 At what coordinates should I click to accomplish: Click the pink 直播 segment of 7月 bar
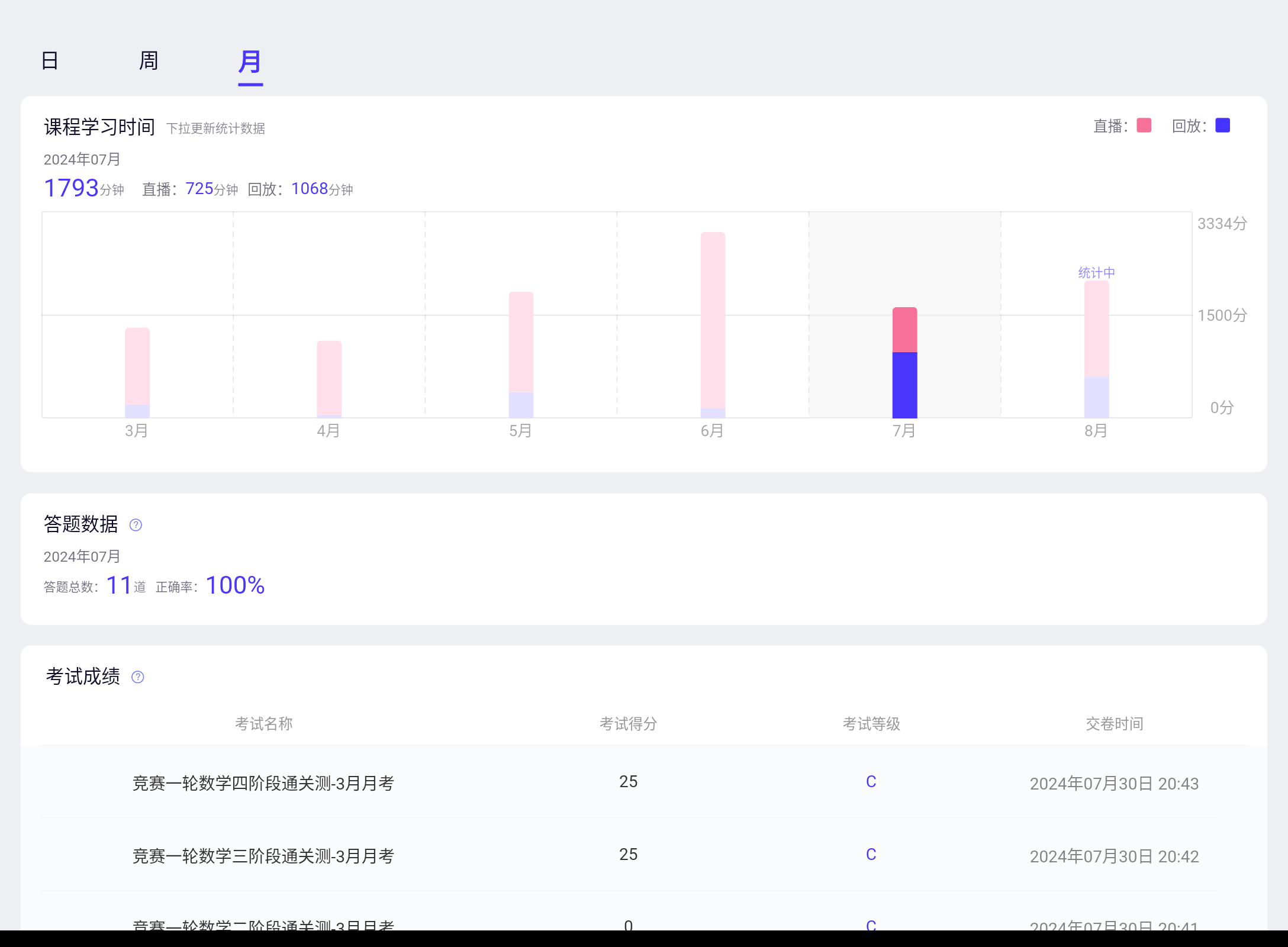(x=904, y=330)
